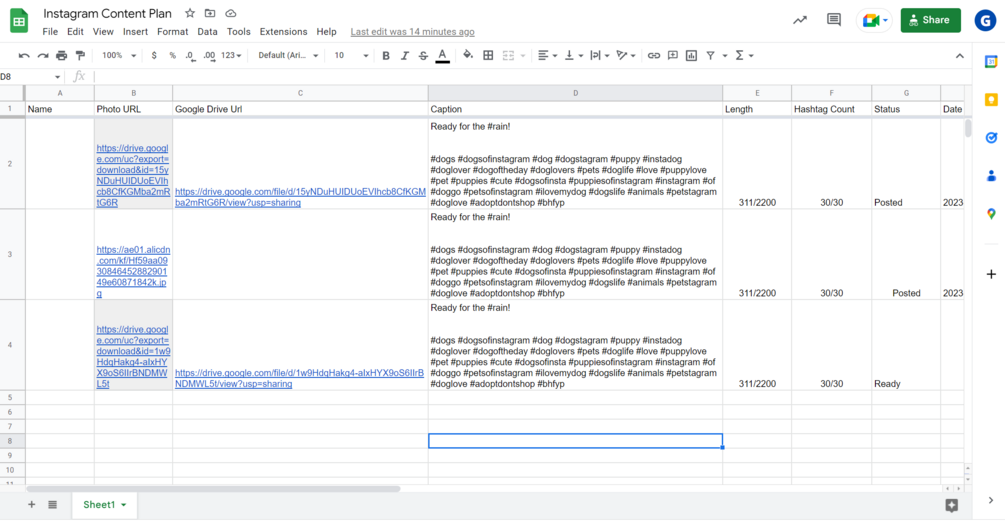The height and width of the screenshot is (522, 1005).
Task: Open the Extensions menu
Action: pyautogui.click(x=283, y=31)
